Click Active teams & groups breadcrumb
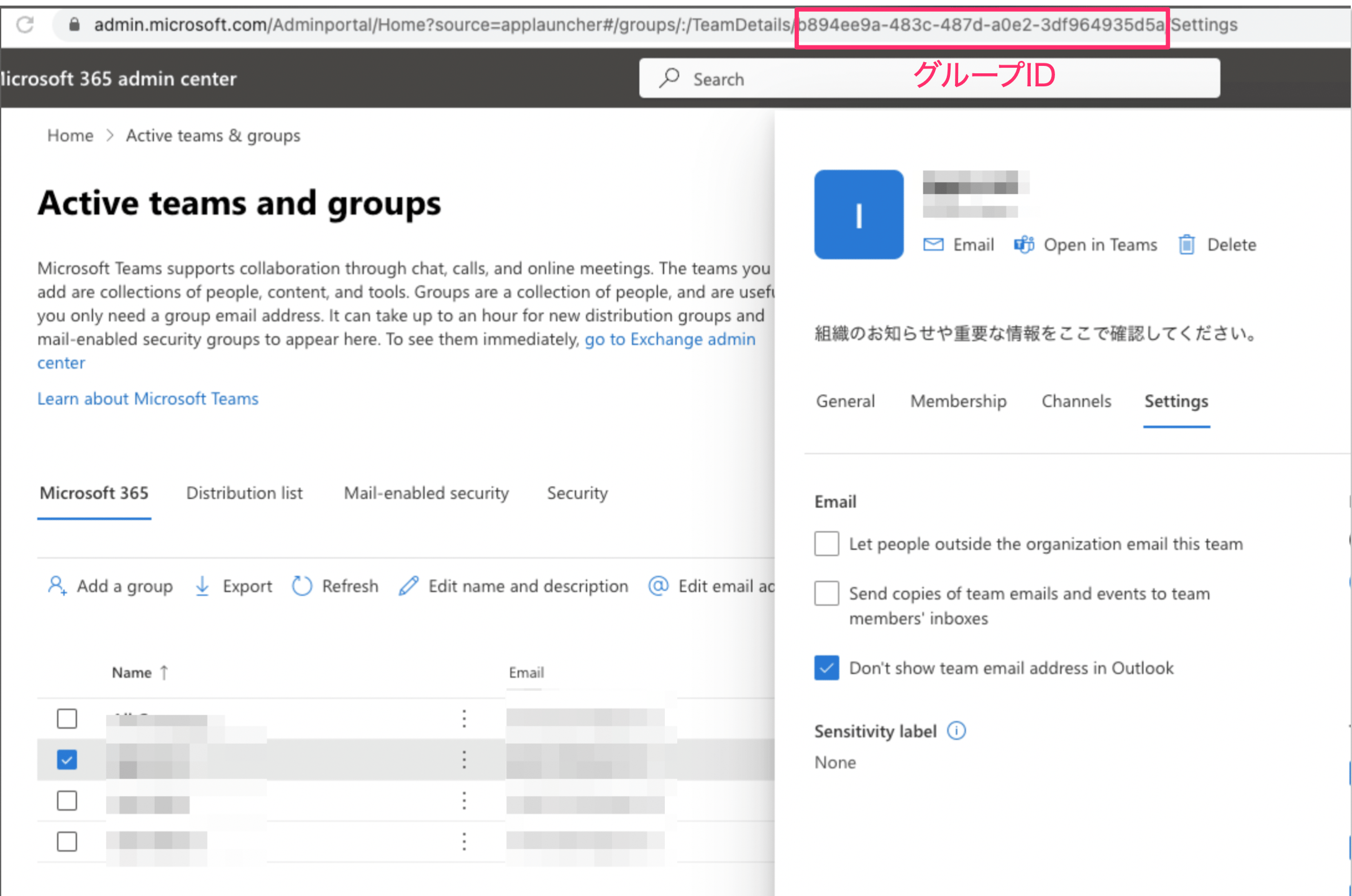The width and height of the screenshot is (1352, 896). point(213,135)
